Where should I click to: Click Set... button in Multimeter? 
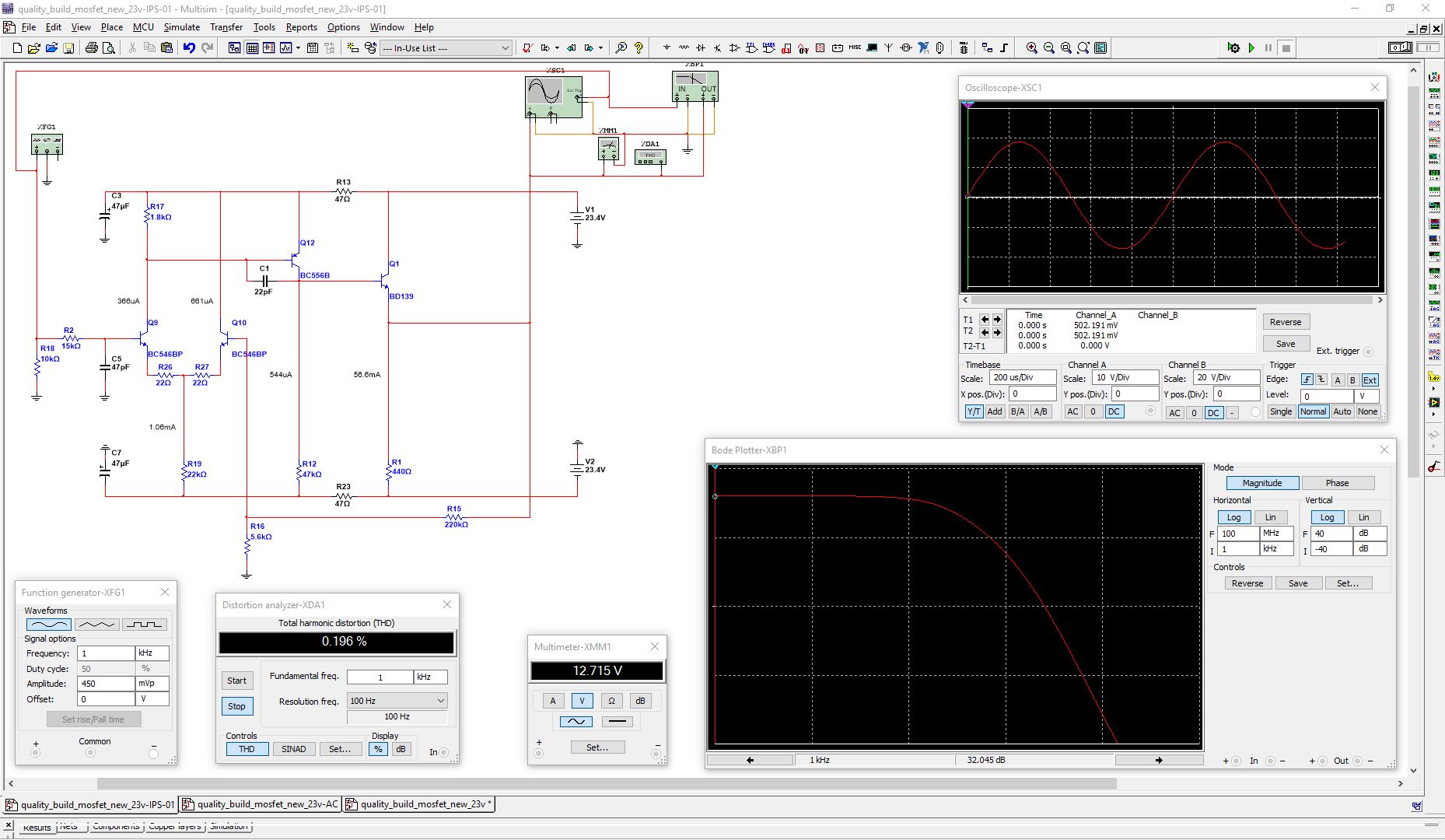tap(597, 747)
